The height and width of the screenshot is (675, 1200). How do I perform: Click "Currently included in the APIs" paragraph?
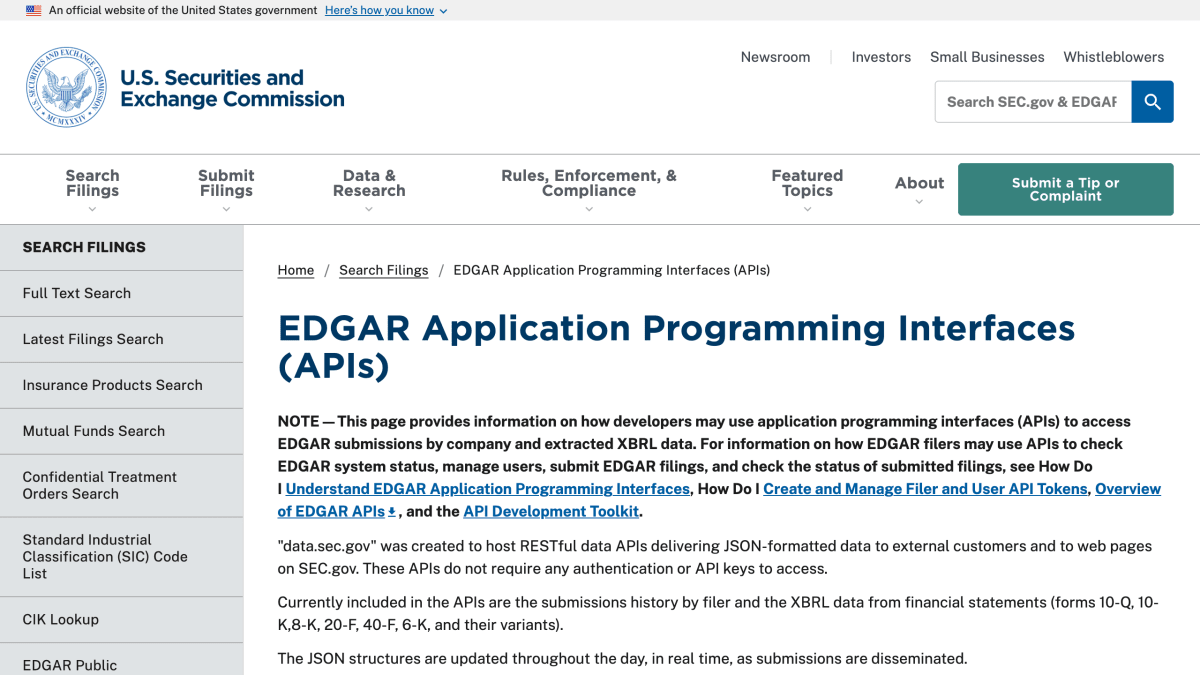click(718, 614)
